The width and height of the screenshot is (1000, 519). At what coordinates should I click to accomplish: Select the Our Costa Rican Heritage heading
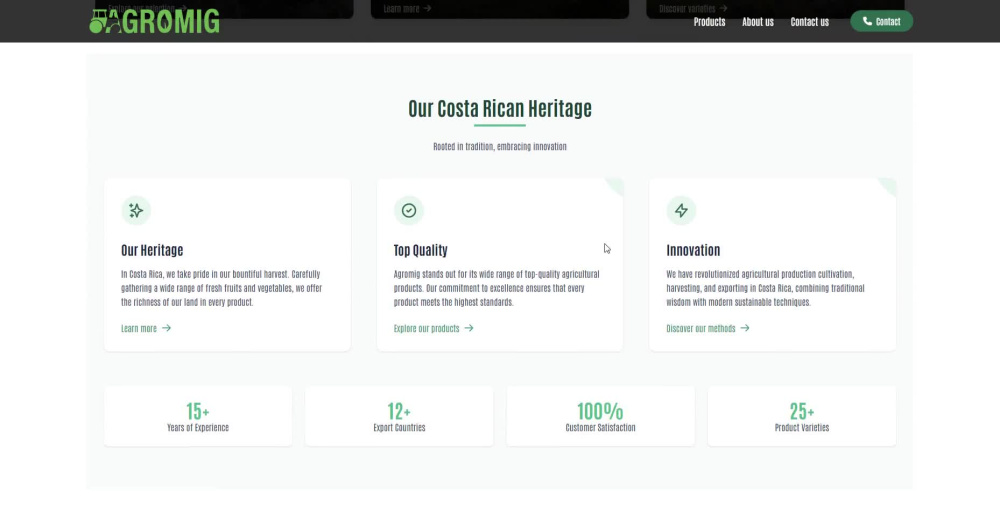coord(500,108)
